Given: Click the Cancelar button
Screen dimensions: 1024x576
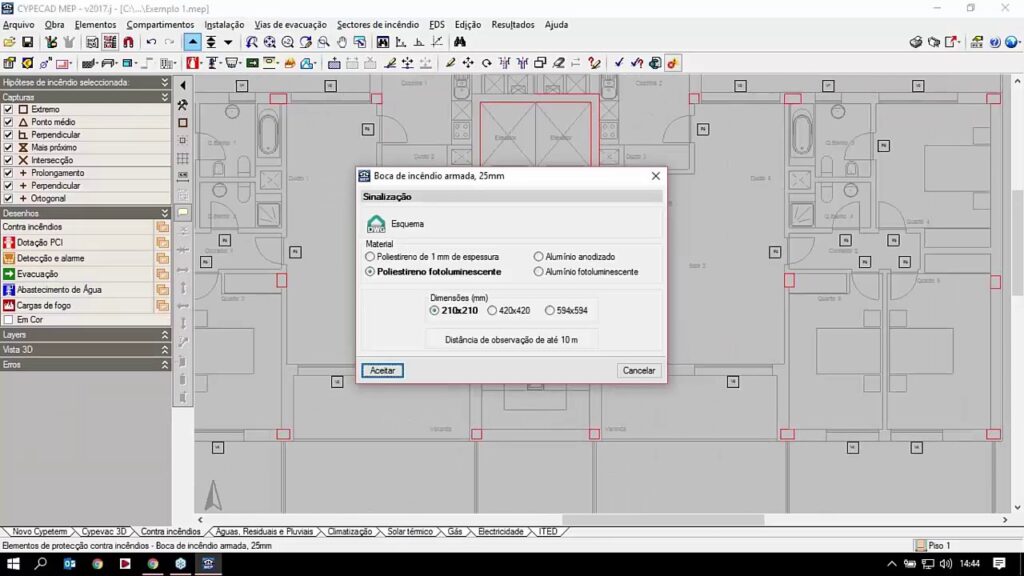Looking at the screenshot, I should point(638,370).
